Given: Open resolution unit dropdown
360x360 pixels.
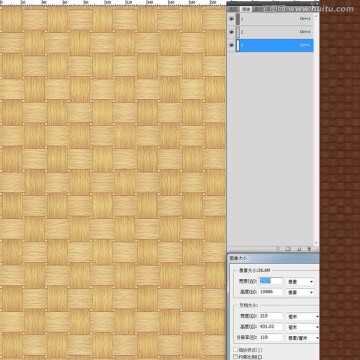Looking at the screenshot, I should 303,338.
